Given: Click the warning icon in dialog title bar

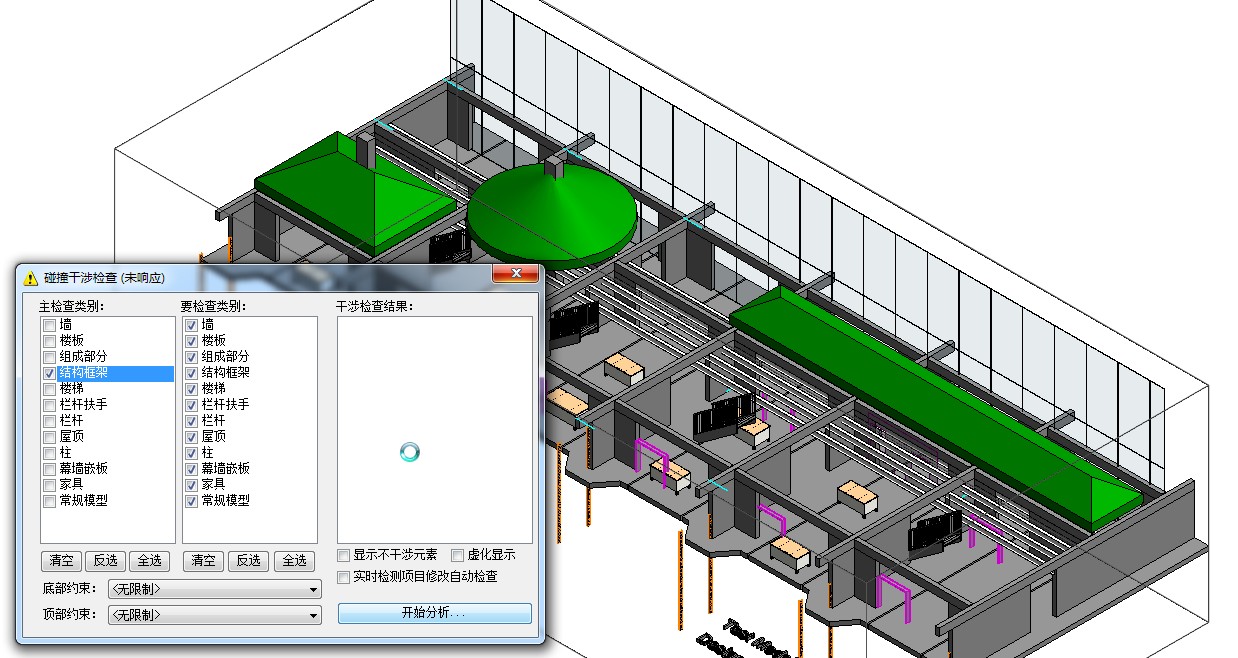Looking at the screenshot, I should click(x=30, y=278).
